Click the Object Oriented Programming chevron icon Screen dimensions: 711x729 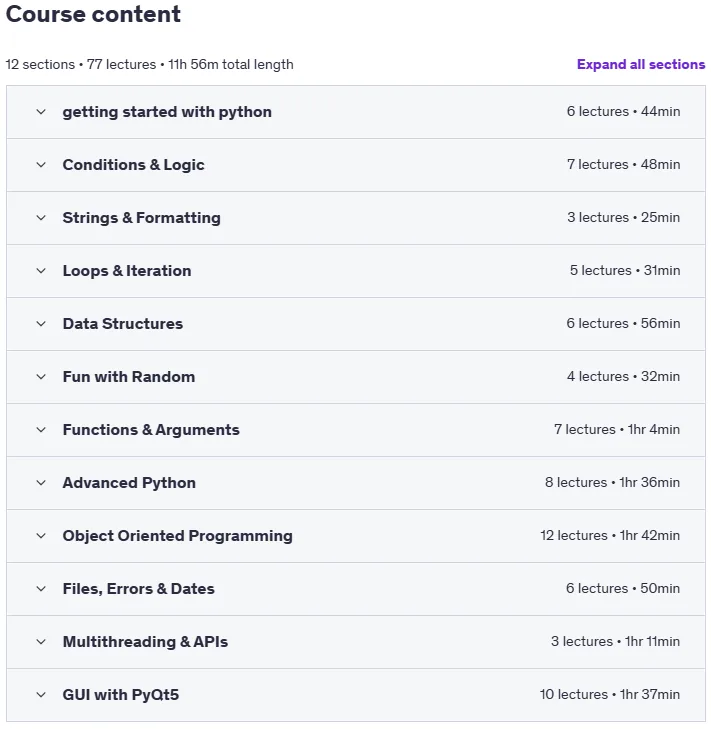pyautogui.click(x=41, y=536)
